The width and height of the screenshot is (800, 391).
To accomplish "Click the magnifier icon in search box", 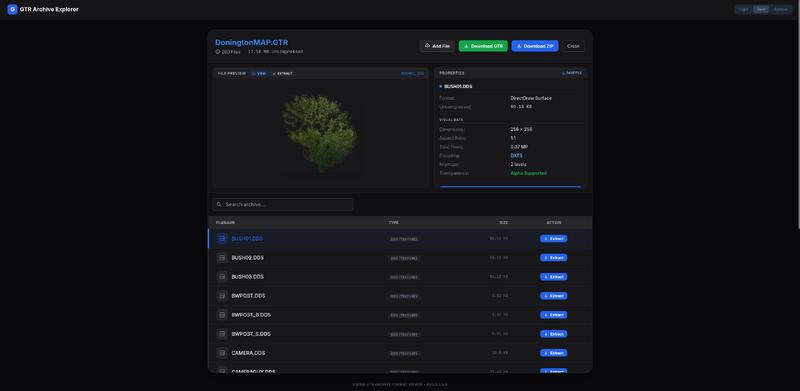I will tap(219, 205).
